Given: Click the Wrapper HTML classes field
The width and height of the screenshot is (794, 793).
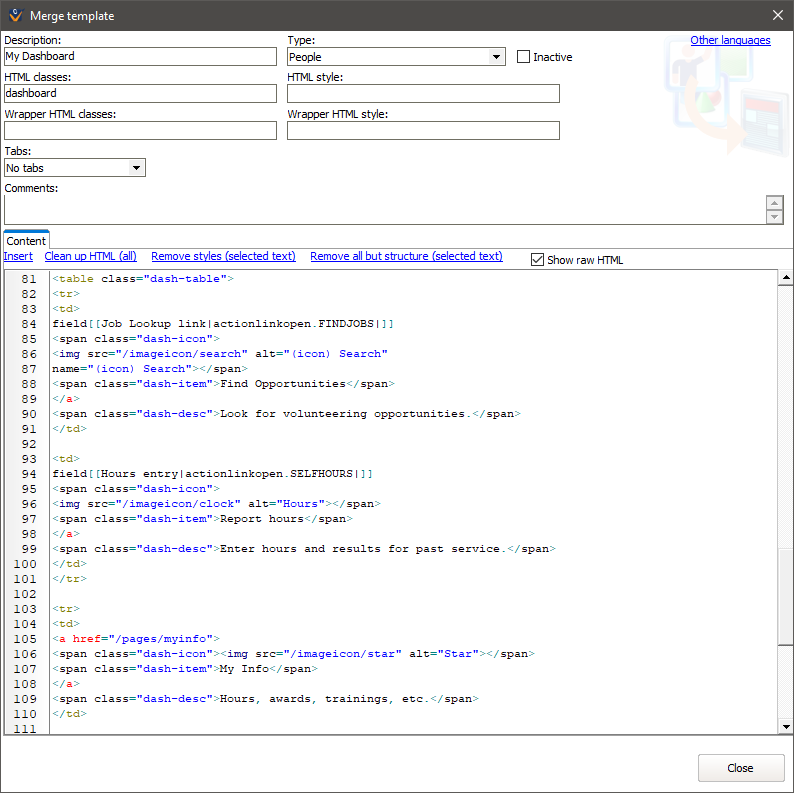Looking at the screenshot, I should coord(140,130).
